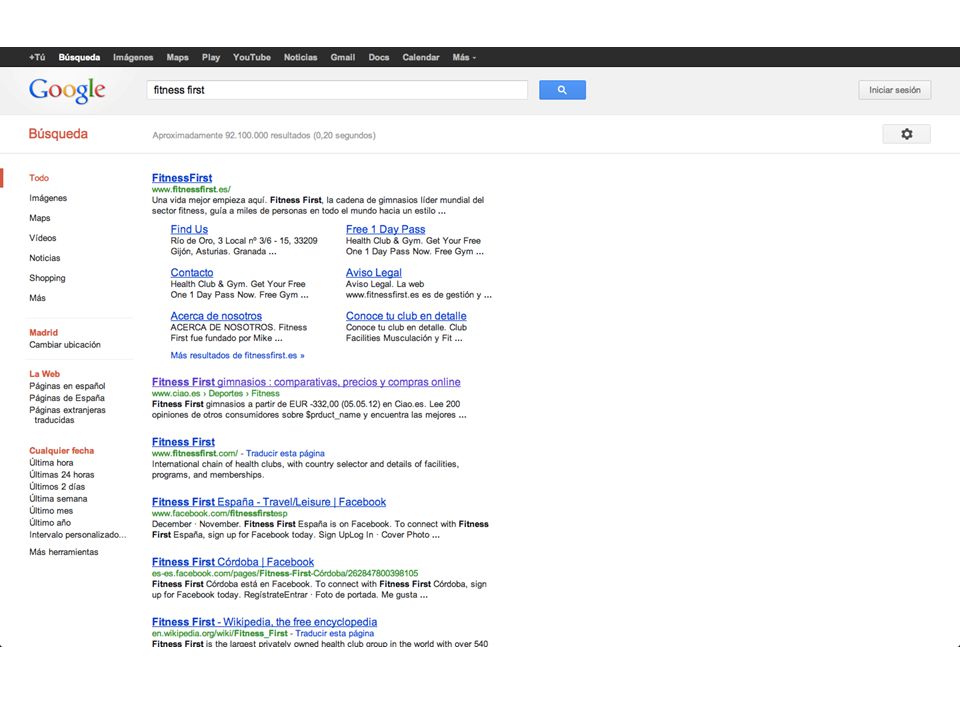Select Maps filter in the sidebar

pyautogui.click(x=40, y=218)
